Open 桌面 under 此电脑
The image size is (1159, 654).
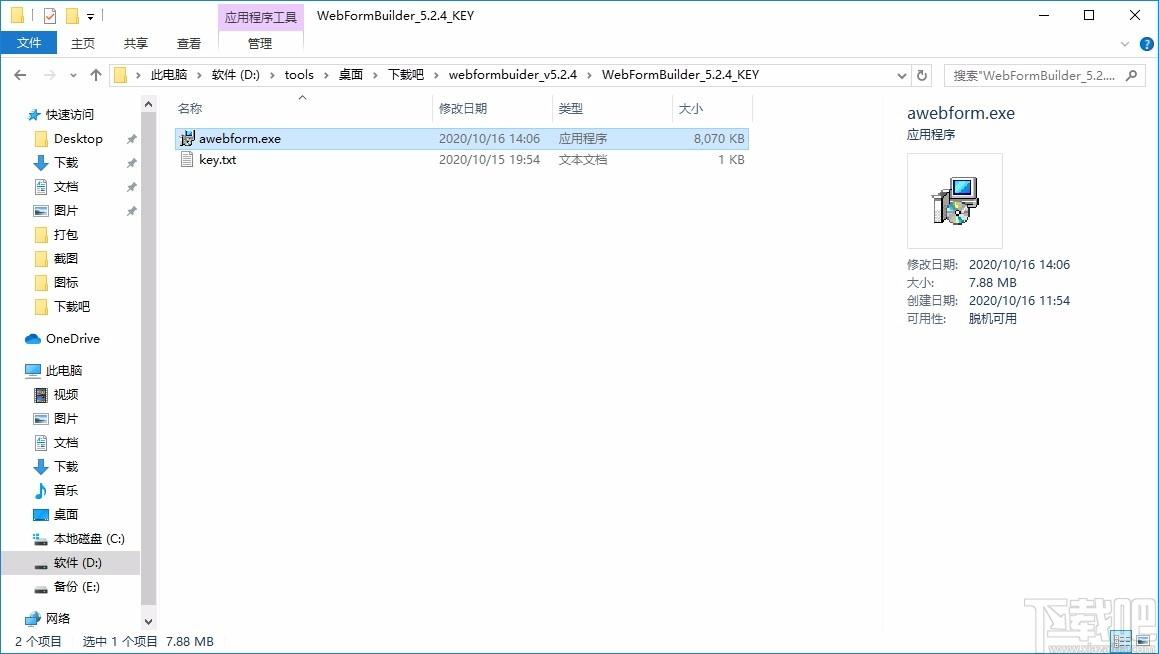pos(65,514)
